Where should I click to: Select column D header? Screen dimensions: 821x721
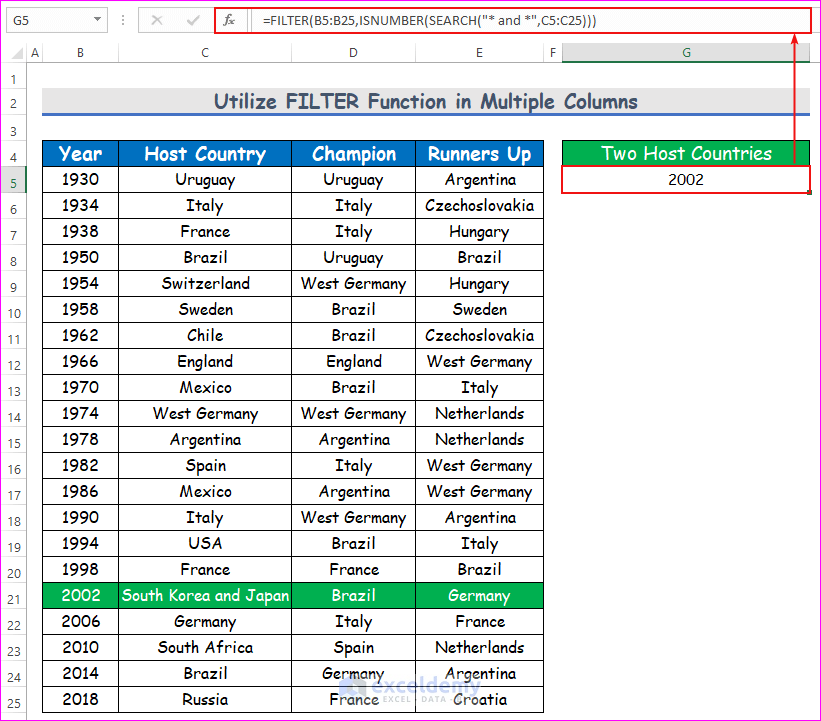pos(353,53)
